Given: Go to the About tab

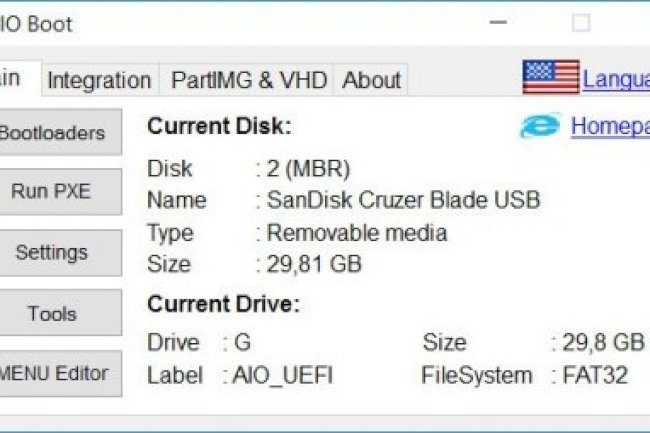Looking at the screenshot, I should coord(371,80).
